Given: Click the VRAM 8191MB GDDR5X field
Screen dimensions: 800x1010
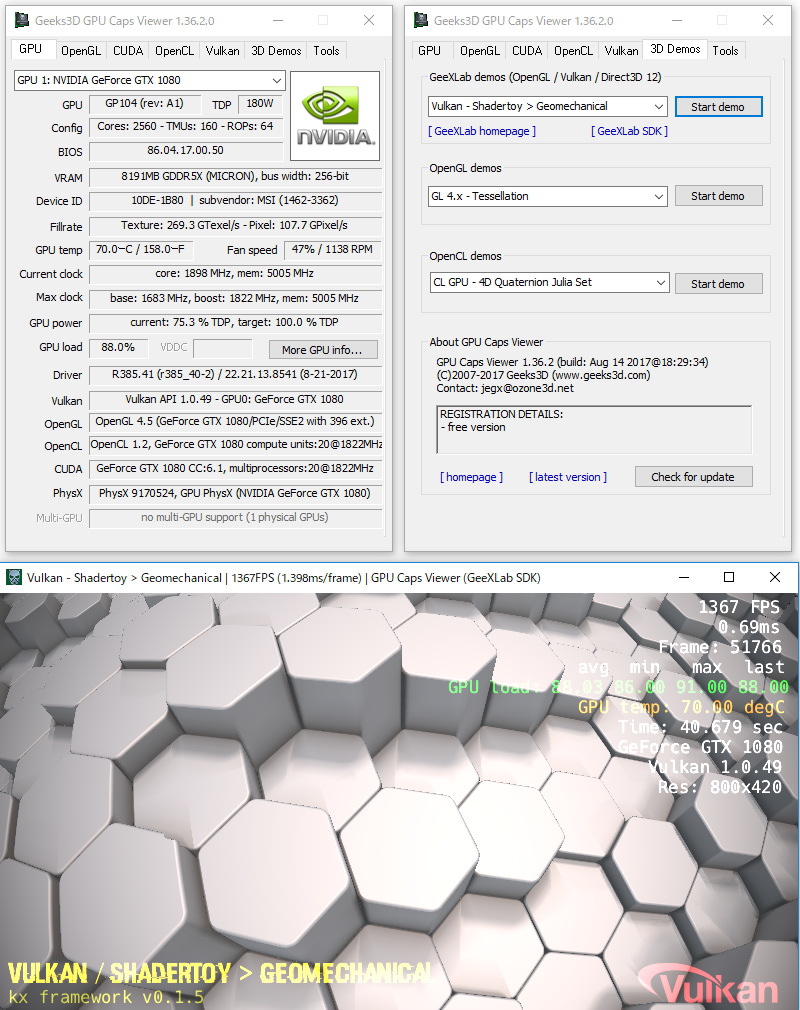Looking at the screenshot, I should pos(236,177).
